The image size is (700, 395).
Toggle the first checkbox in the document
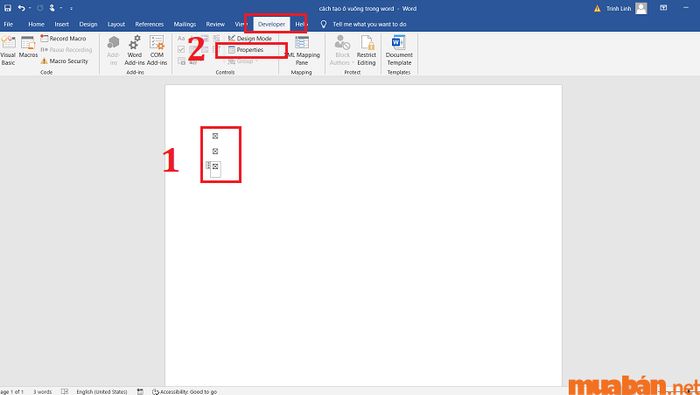pos(215,136)
